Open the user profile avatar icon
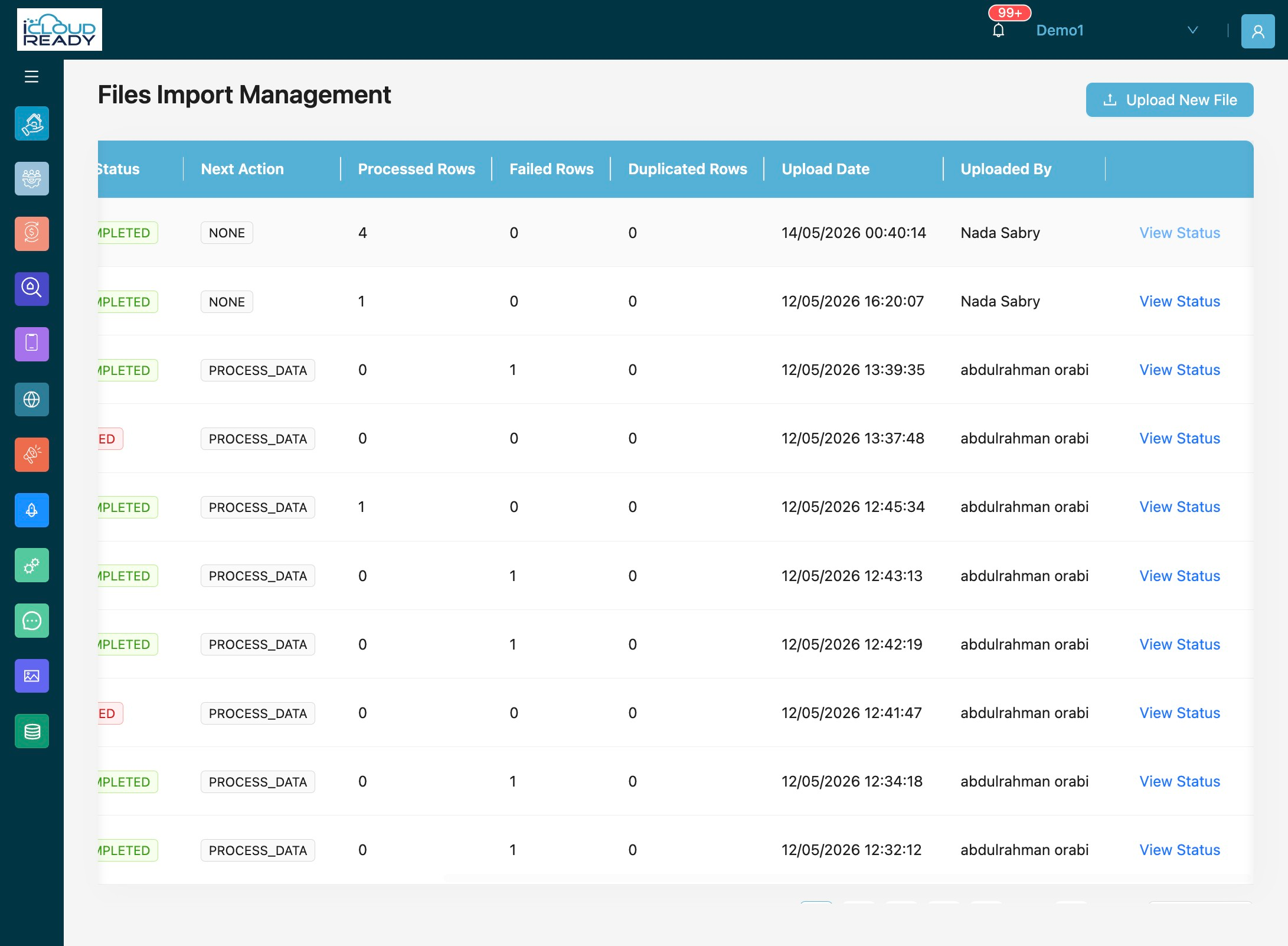Viewport: 1288px width, 946px height. (x=1258, y=31)
